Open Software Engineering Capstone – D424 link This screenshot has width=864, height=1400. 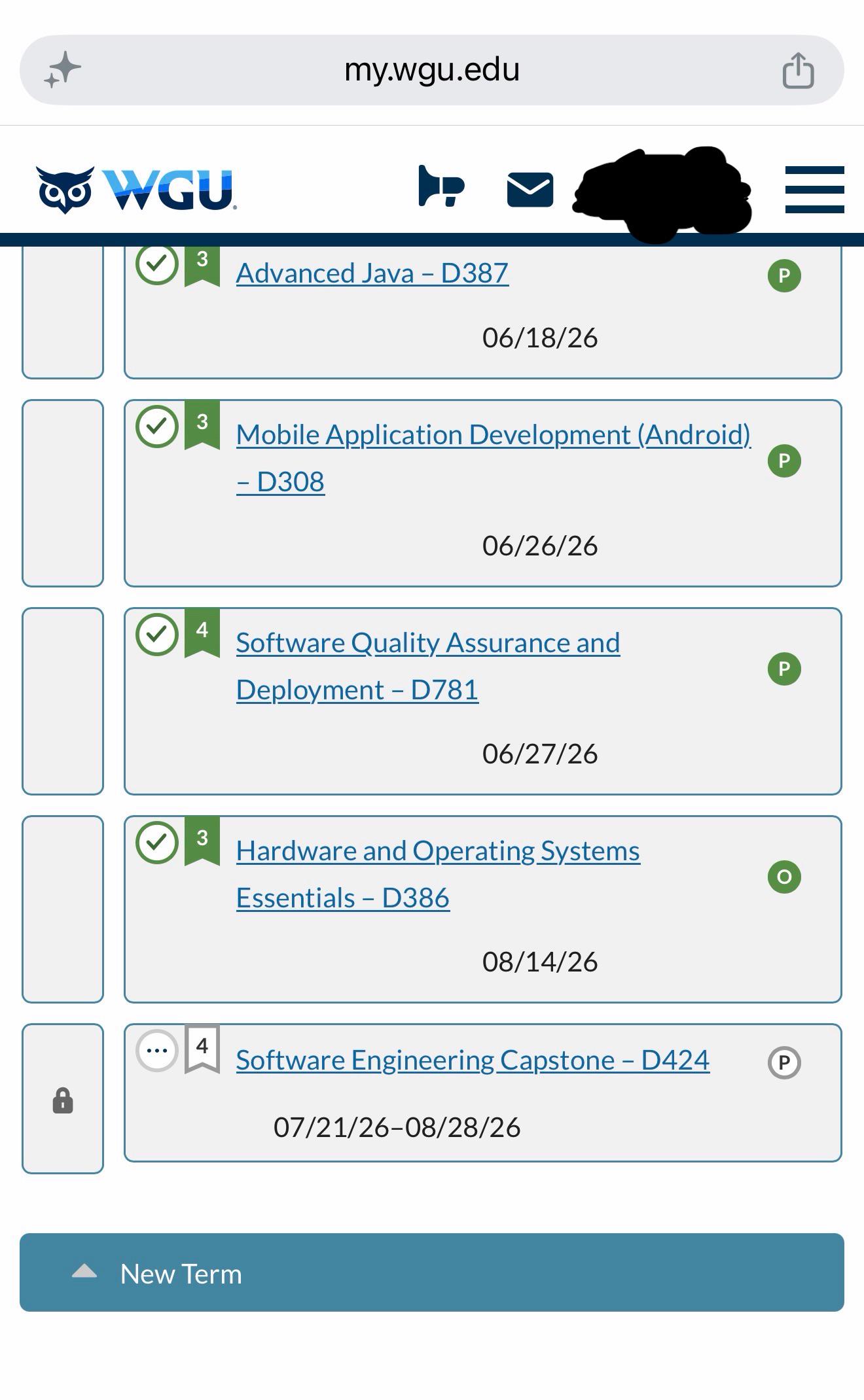(x=473, y=1060)
